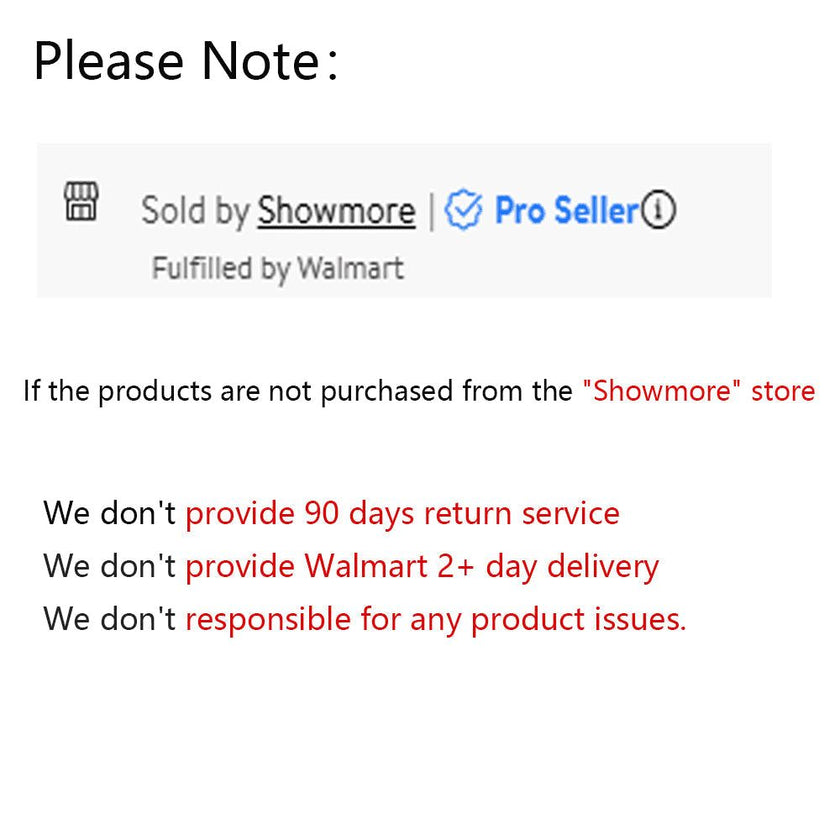
Task: Click red text provide 90 days return service
Action: coord(402,514)
